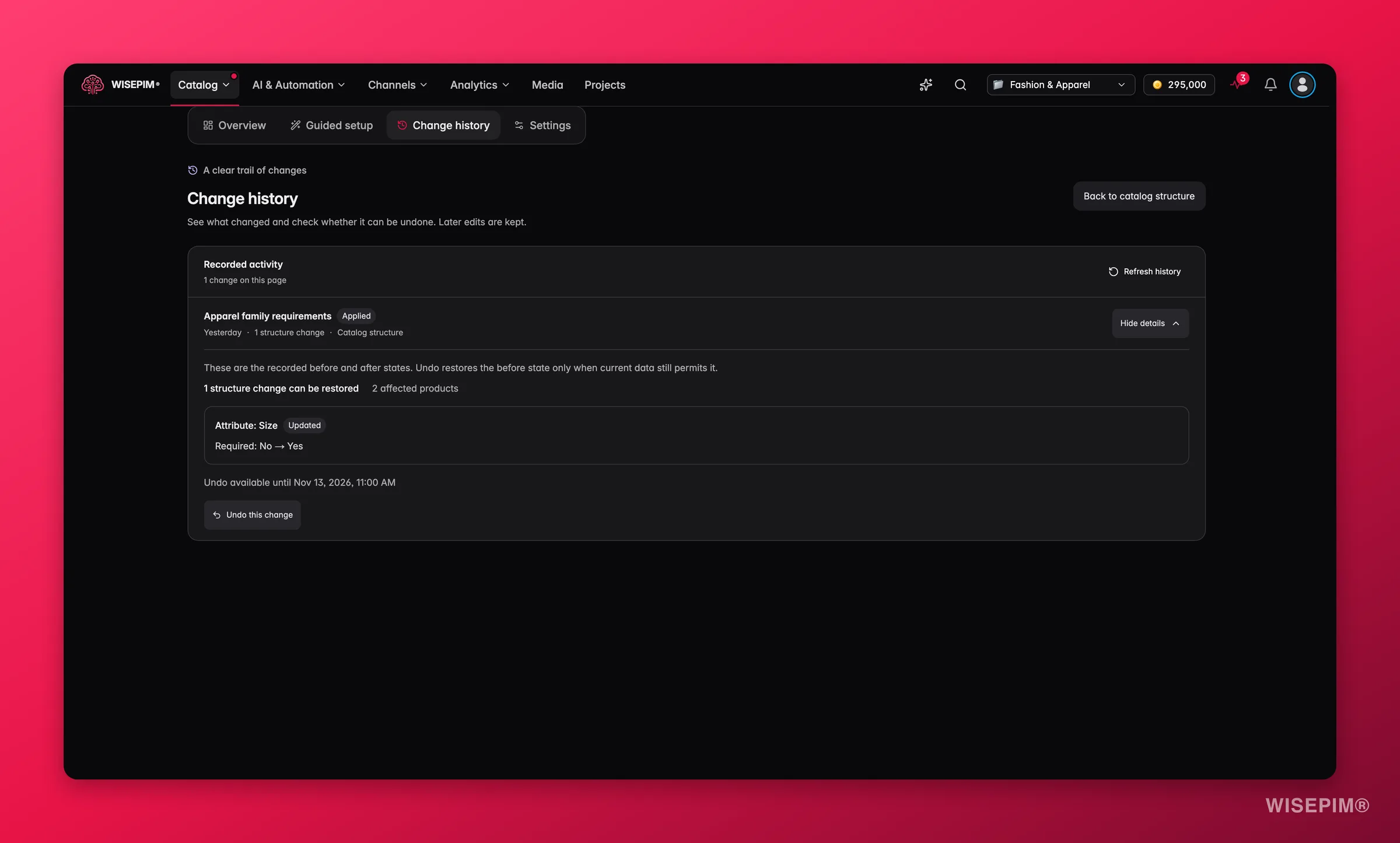The image size is (1400, 843).
Task: Click the Apparel family requirements title
Action: coord(267,316)
